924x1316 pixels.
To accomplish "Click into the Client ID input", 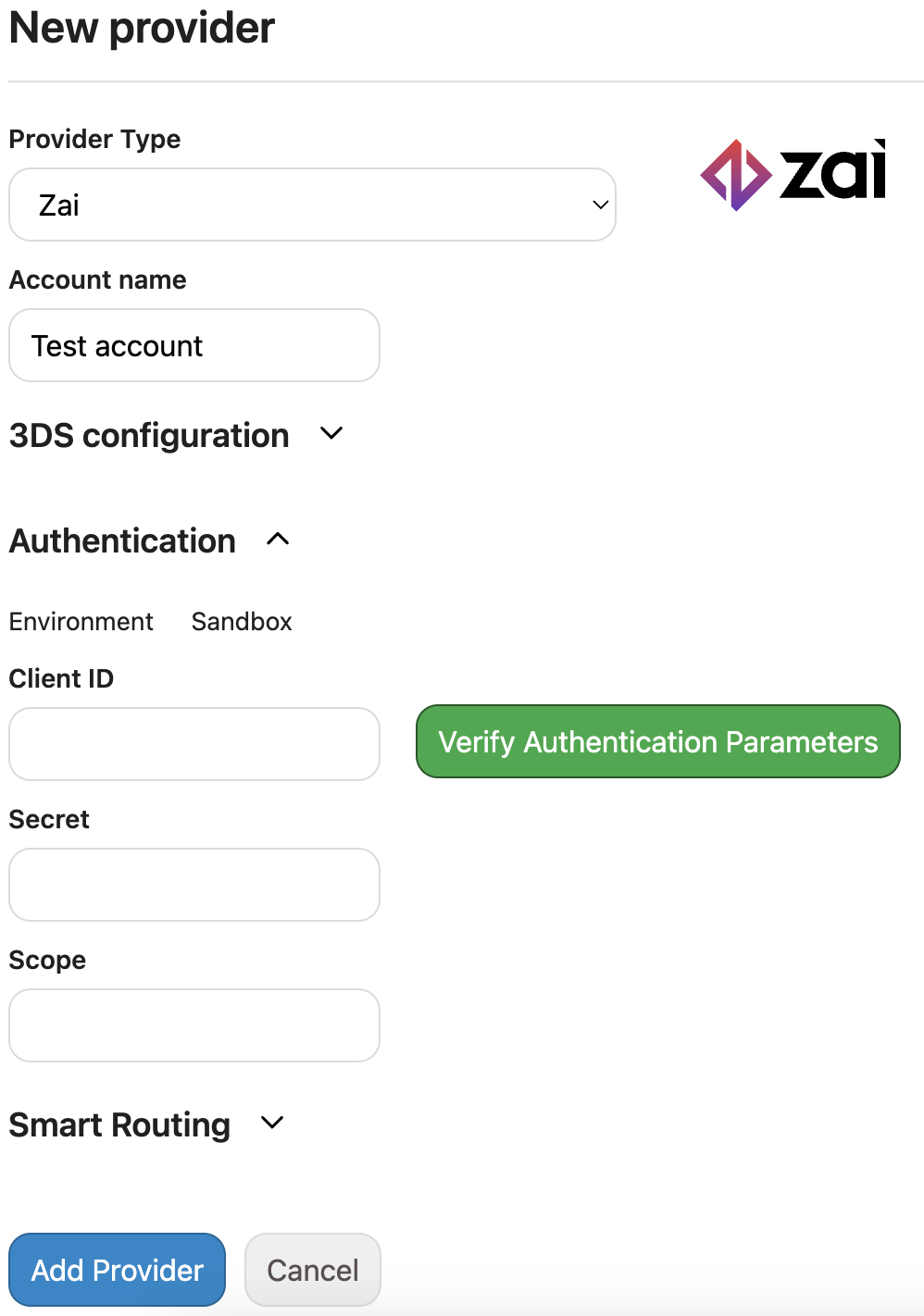I will (x=194, y=744).
